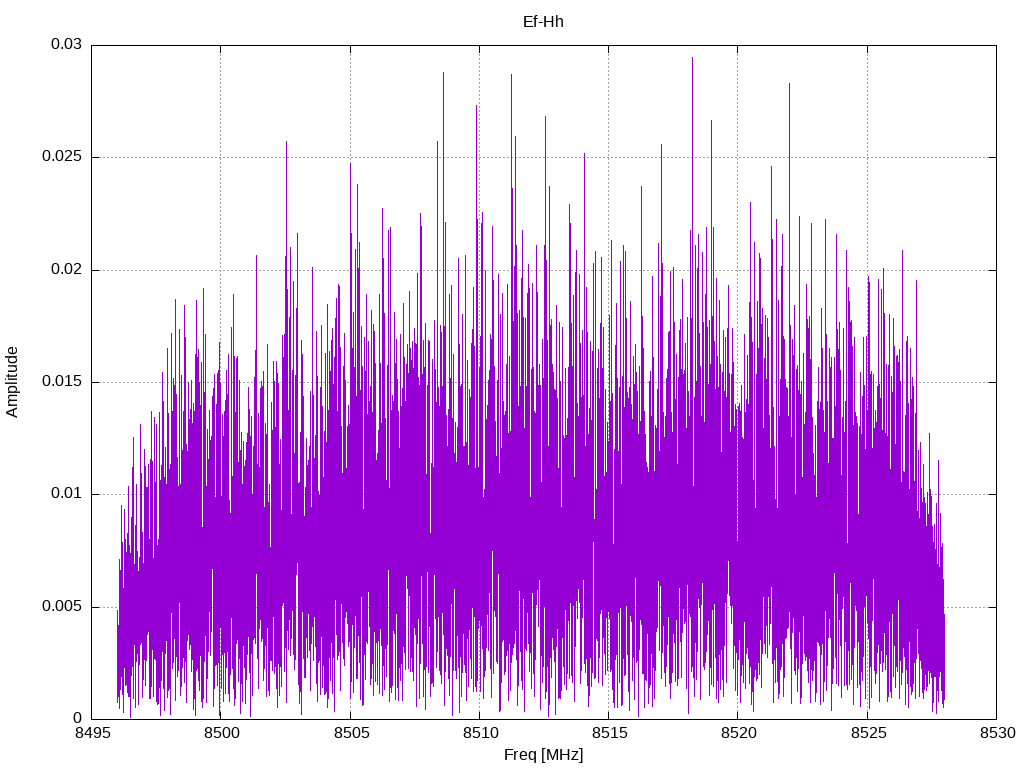This screenshot has height=768, width=1024.
Task: Click the x-axis tick label 8520
Action: tap(738, 733)
